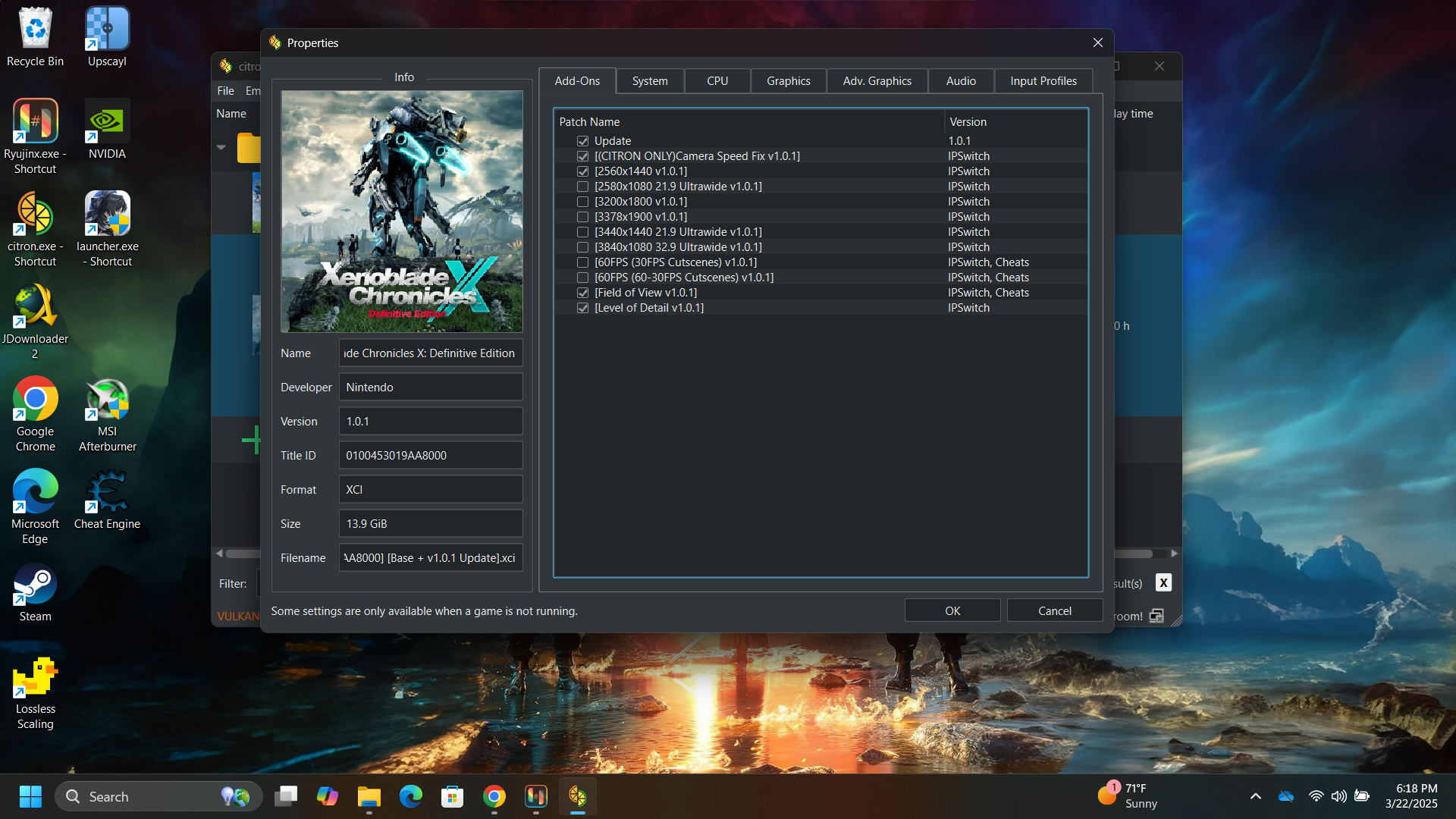The height and width of the screenshot is (819, 1456).
Task: Cancel the Properties dialog
Action: point(1055,610)
